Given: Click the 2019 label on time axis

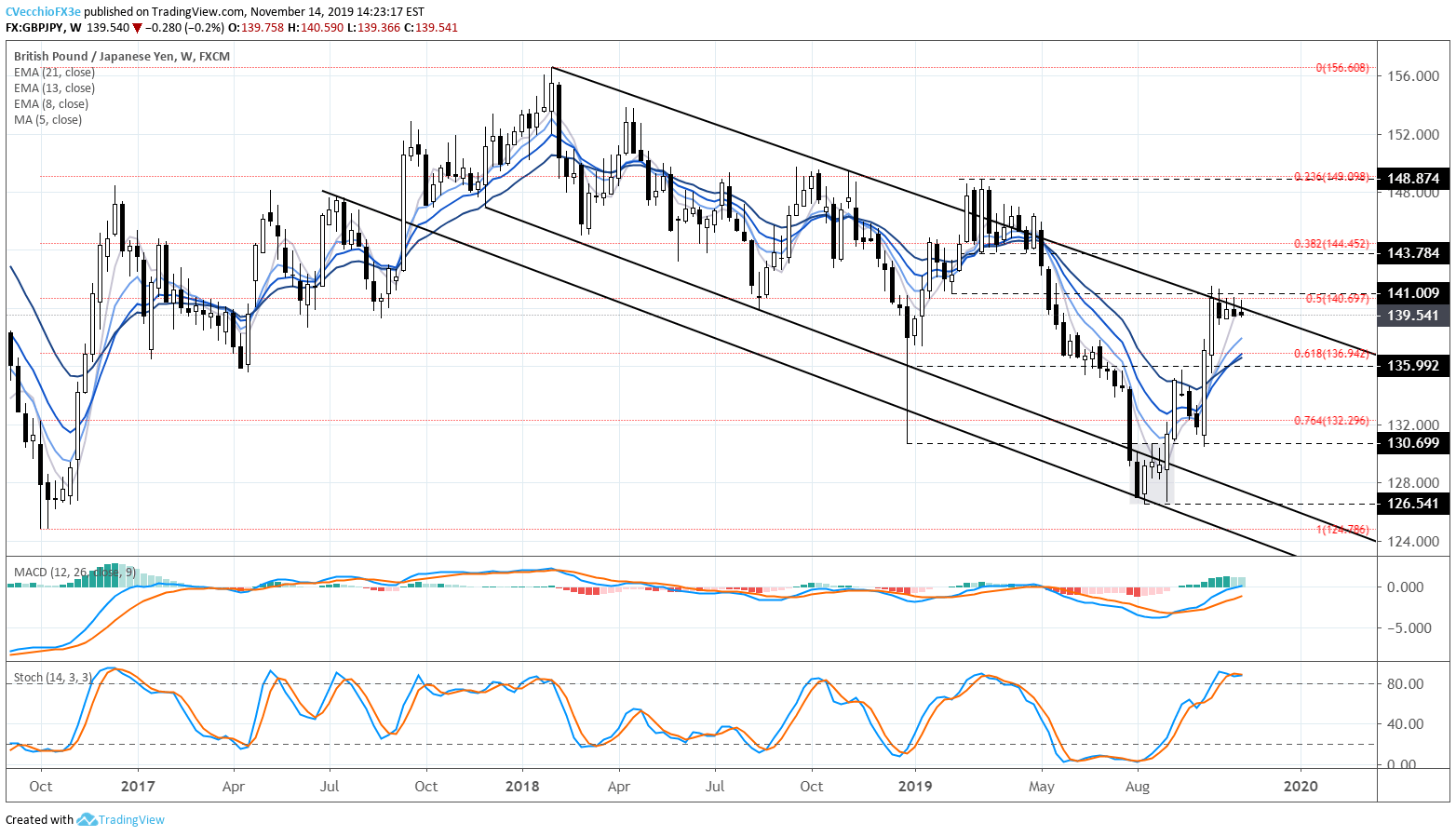Looking at the screenshot, I should (x=915, y=787).
